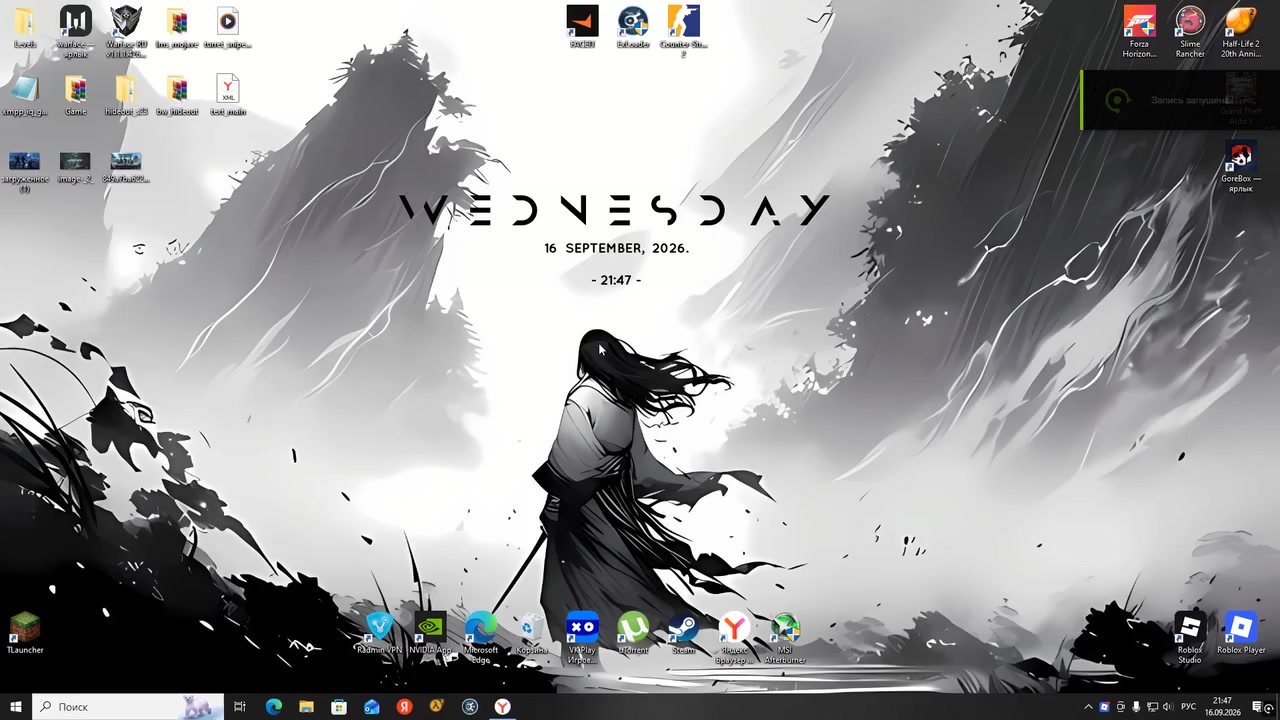Screen dimensions: 1280x720
Task: Open the volume speaker tray icon
Action: click(x=1167, y=707)
